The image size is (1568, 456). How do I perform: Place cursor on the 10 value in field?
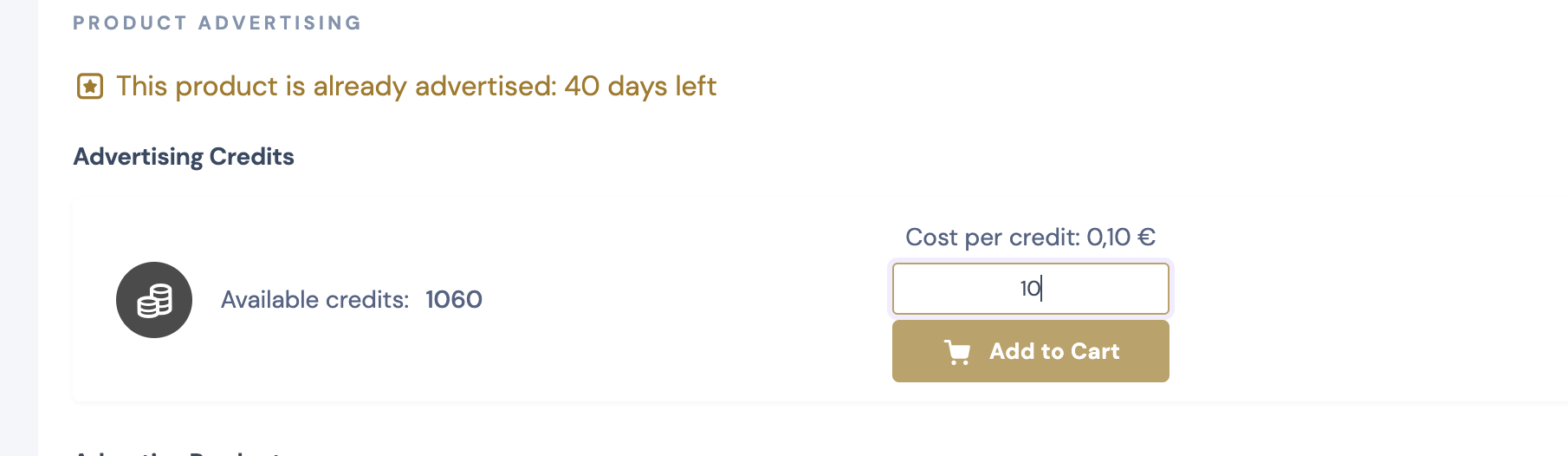point(1030,289)
